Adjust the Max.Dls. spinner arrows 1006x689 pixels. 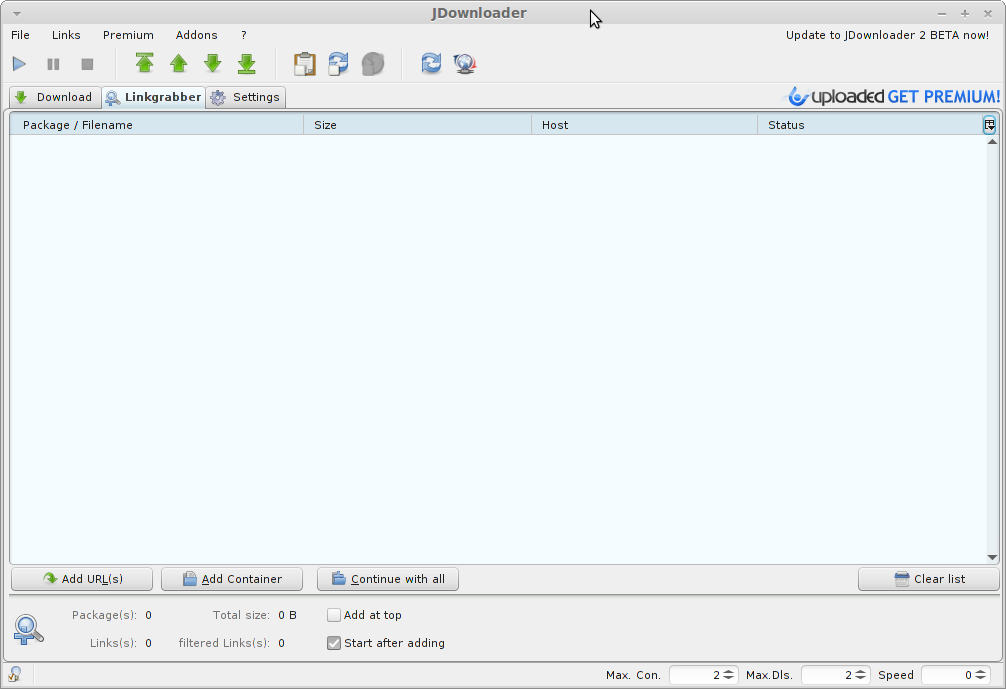(860, 675)
